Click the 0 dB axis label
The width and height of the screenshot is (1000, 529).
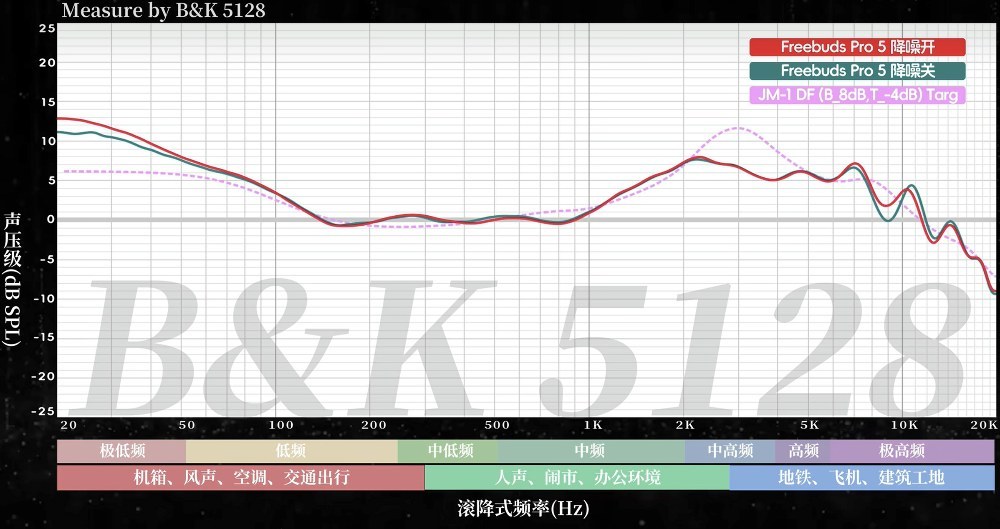pyautogui.click(x=52, y=220)
